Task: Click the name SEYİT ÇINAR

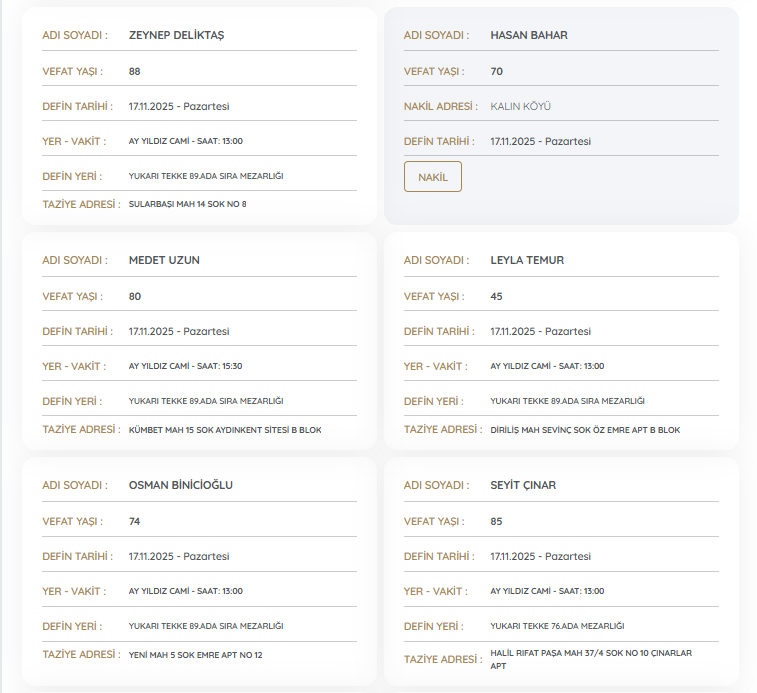Action: click(523, 485)
